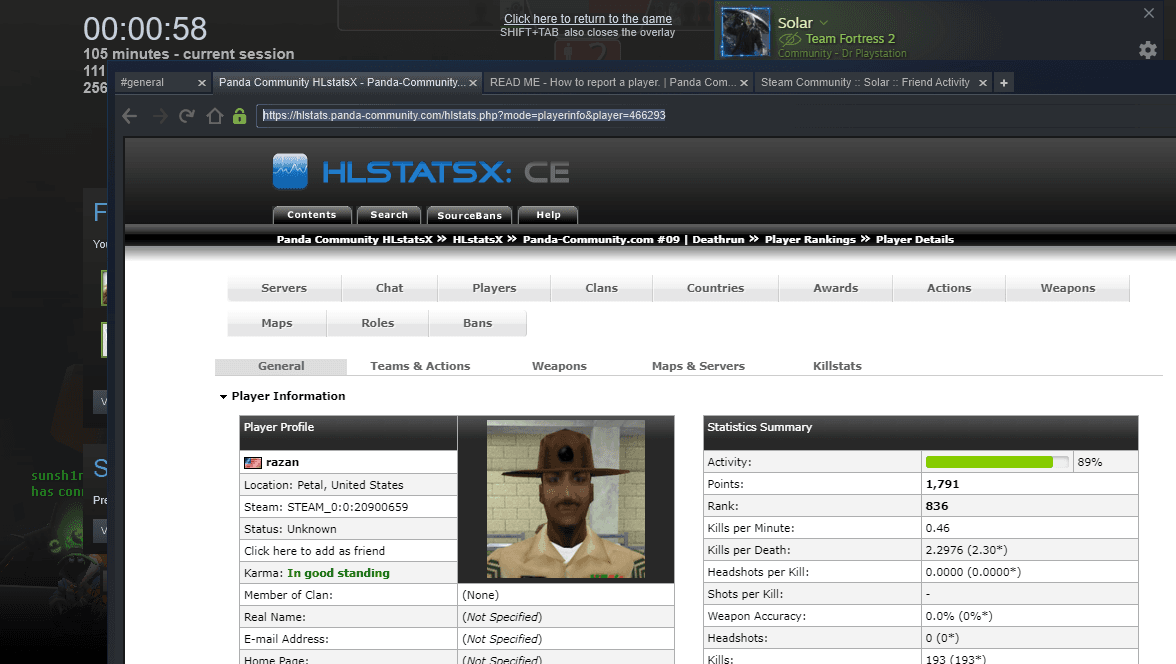
Task: Click the HLstatsX: CE logo
Action: (x=421, y=172)
